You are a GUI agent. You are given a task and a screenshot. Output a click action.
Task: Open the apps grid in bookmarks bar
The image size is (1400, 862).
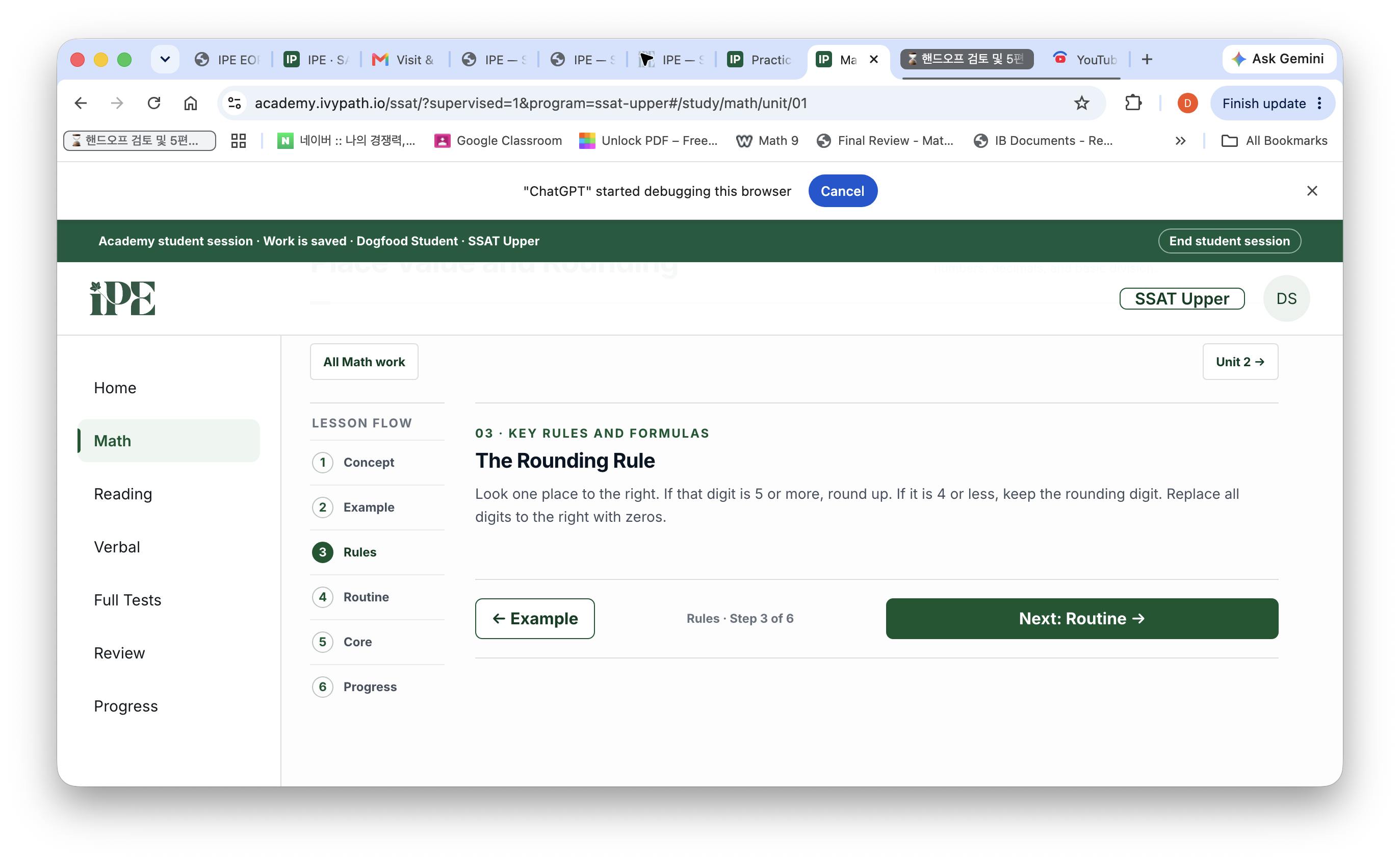(238, 141)
